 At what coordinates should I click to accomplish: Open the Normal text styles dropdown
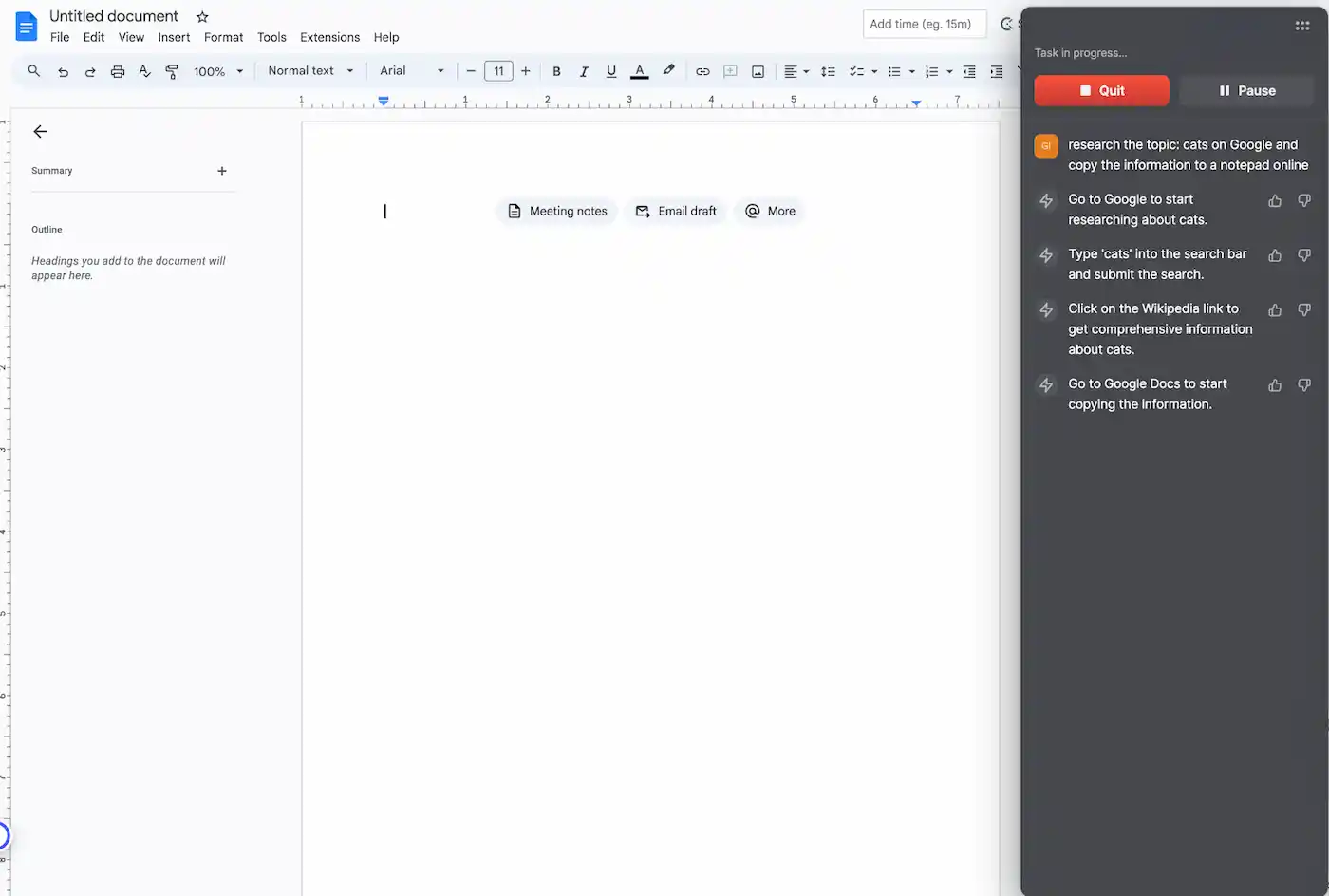click(309, 71)
